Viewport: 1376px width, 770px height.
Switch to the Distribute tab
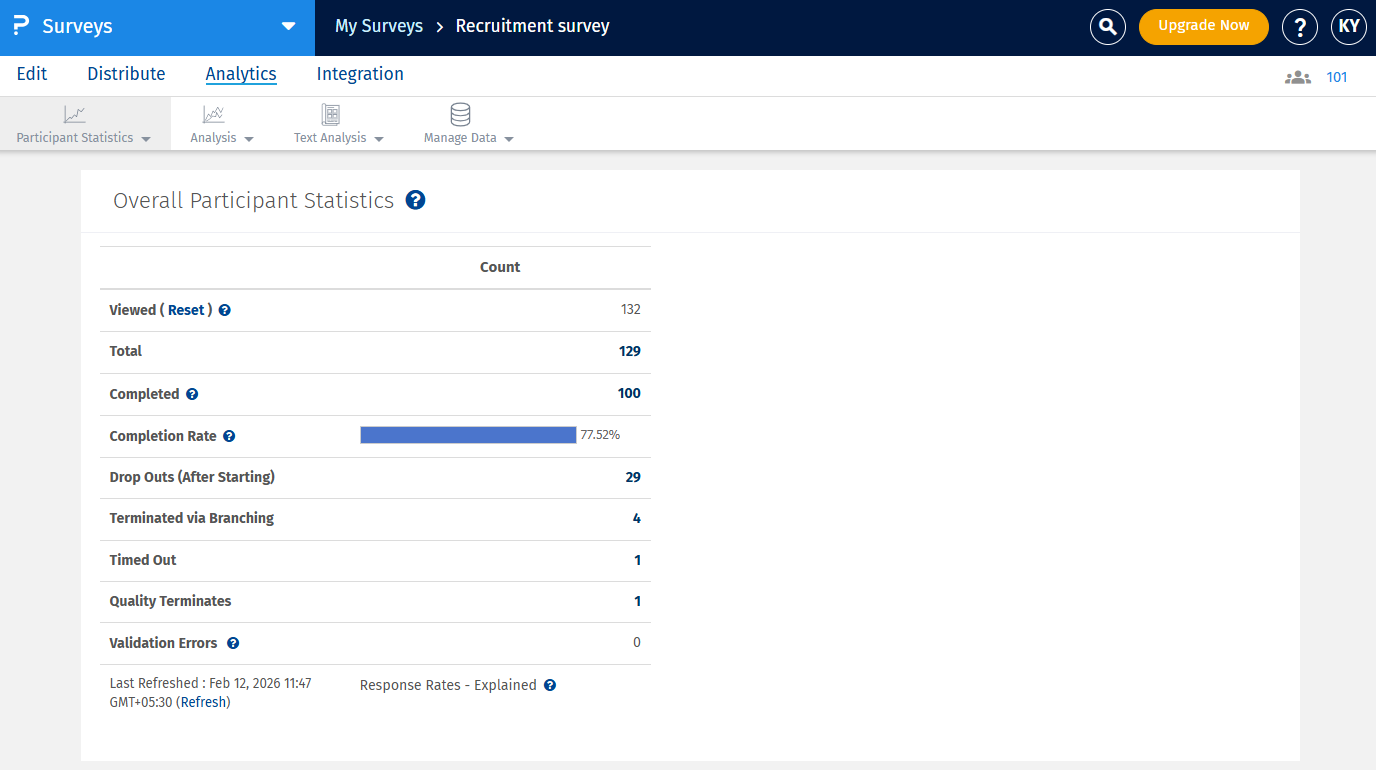point(126,74)
